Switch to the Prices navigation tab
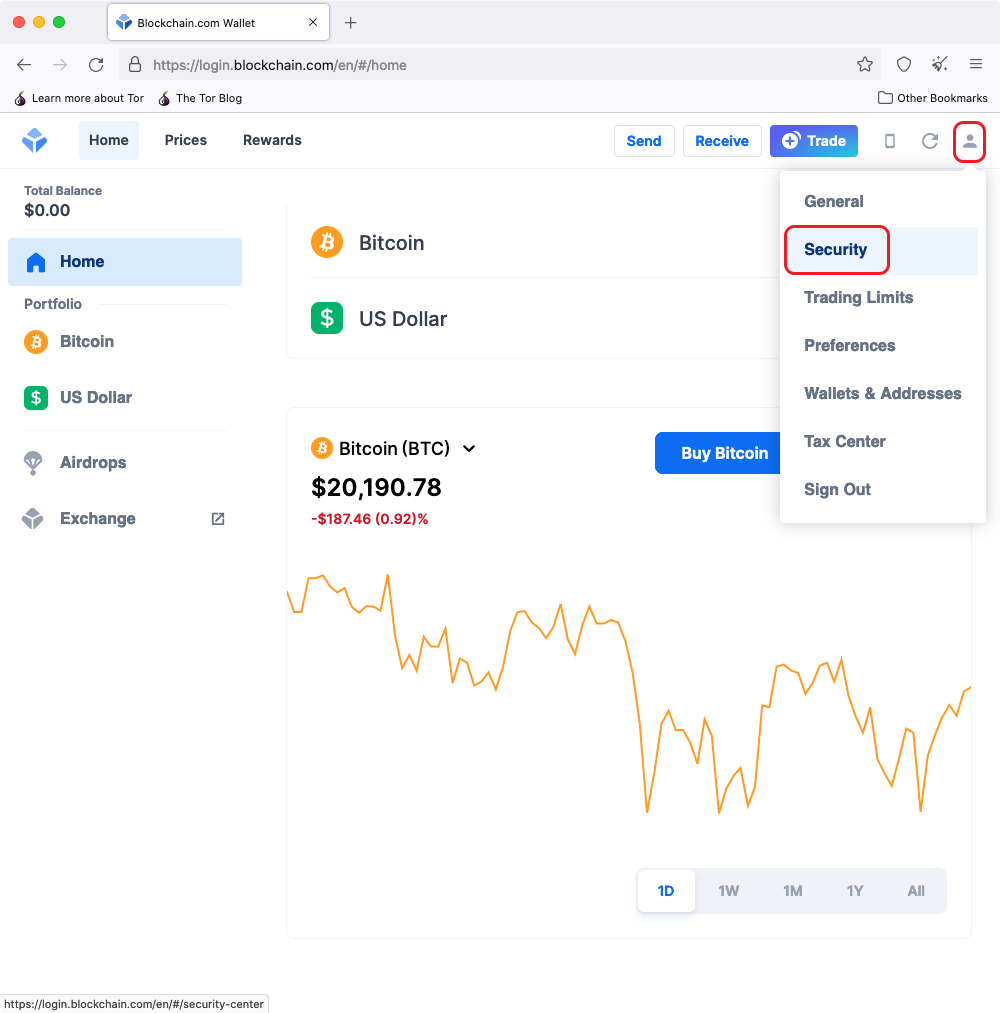The width and height of the screenshot is (1000, 1013). (x=186, y=140)
